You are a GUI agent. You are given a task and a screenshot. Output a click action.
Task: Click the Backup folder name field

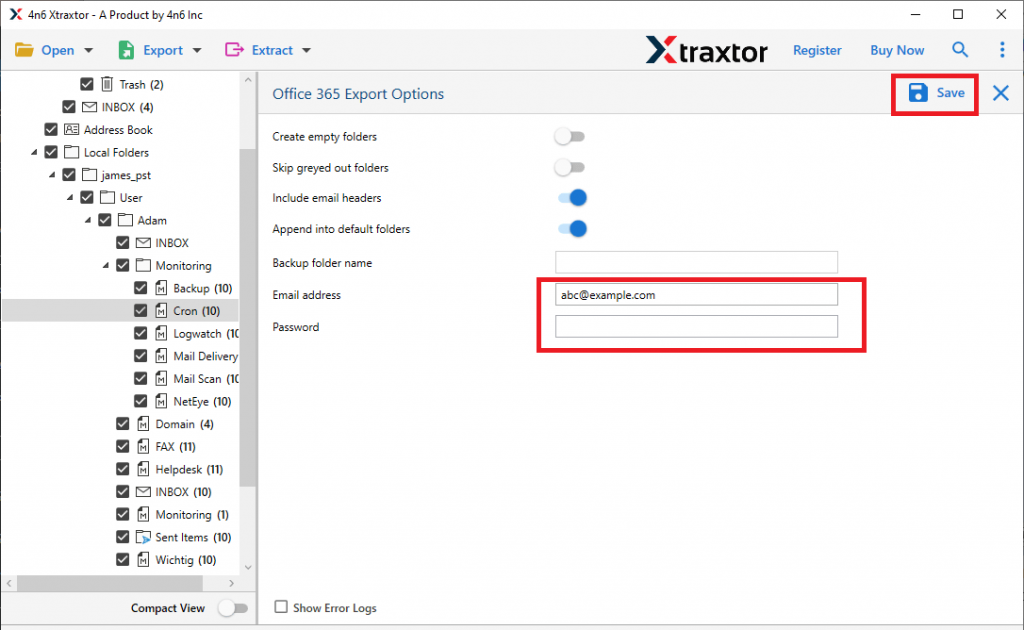[x=696, y=262]
